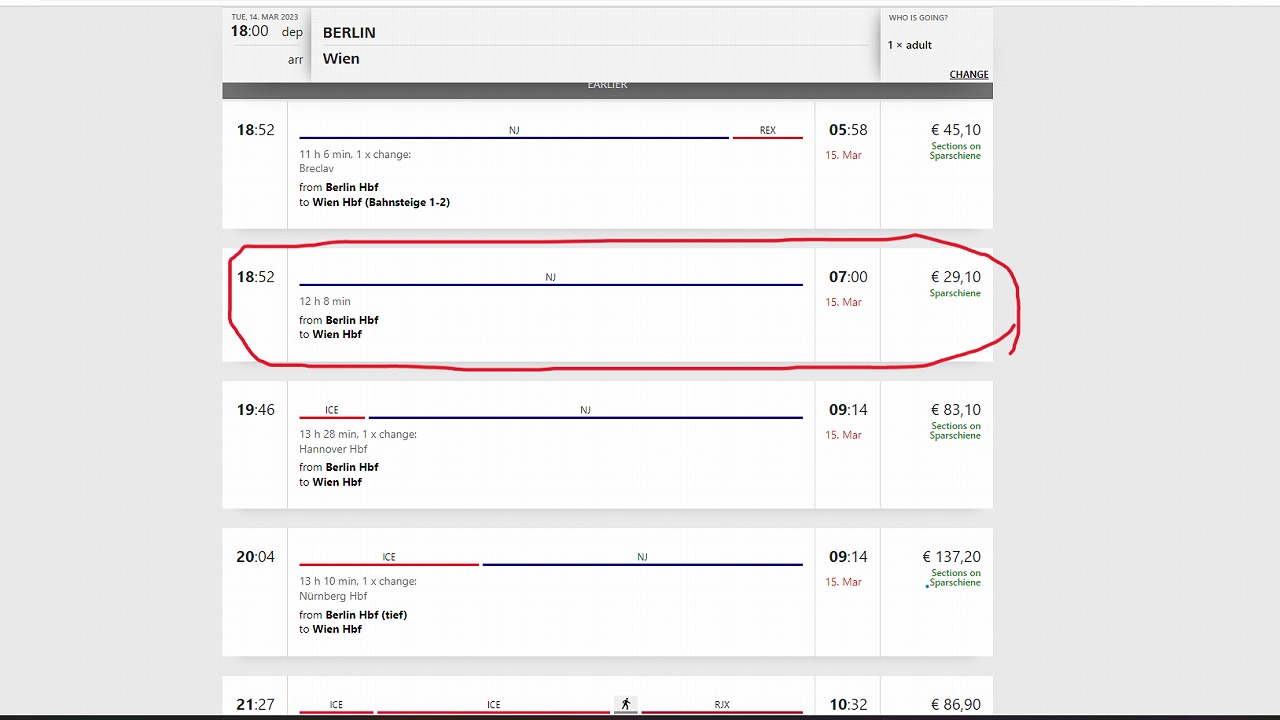
Task: Click the walking transfer icon in 21:27 connection
Action: [x=625, y=704]
